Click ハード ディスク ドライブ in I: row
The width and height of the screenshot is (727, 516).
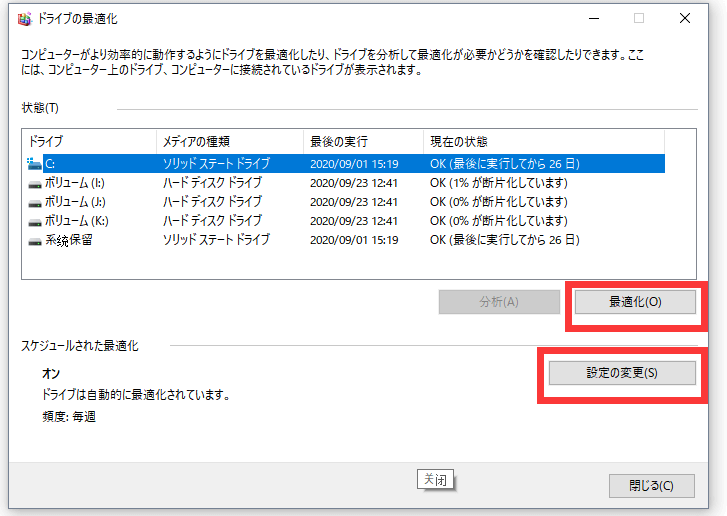tap(212, 183)
